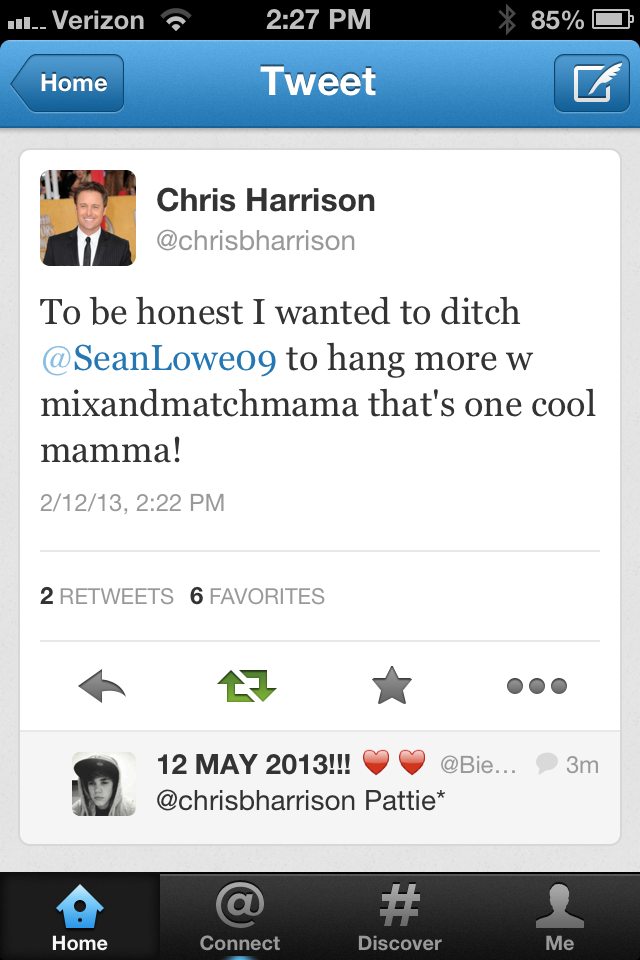Open the @chrisbharrison handle
Screen dimensions: 640x960
coord(255,241)
